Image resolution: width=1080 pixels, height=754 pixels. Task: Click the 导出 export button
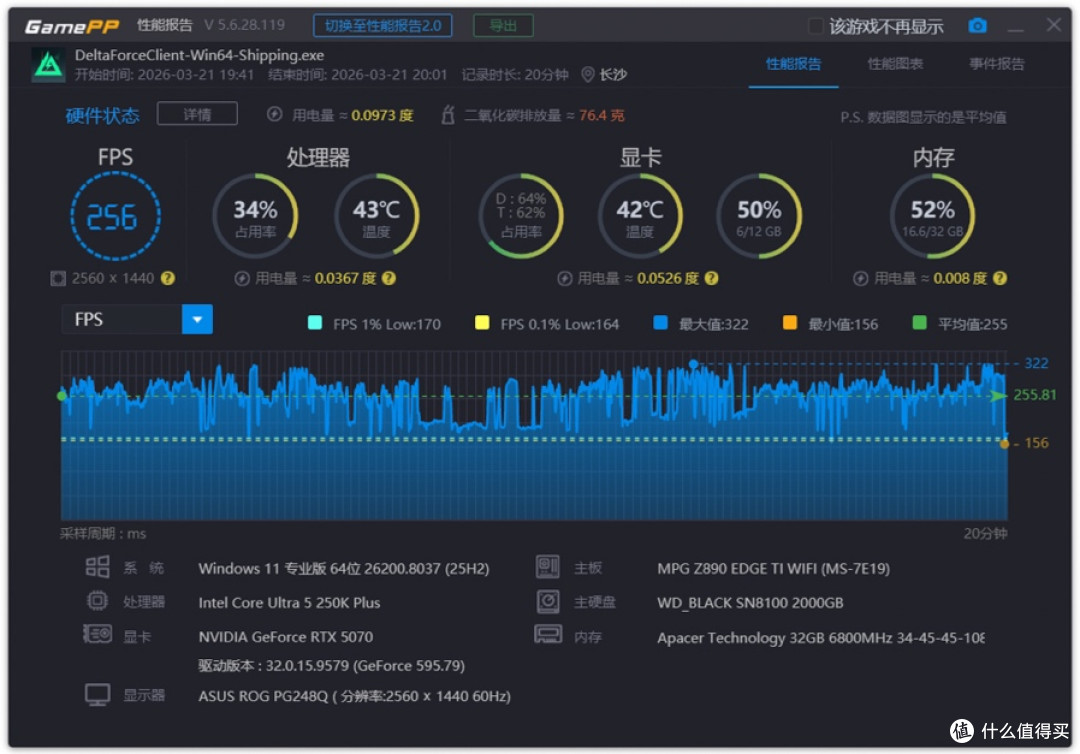click(503, 25)
